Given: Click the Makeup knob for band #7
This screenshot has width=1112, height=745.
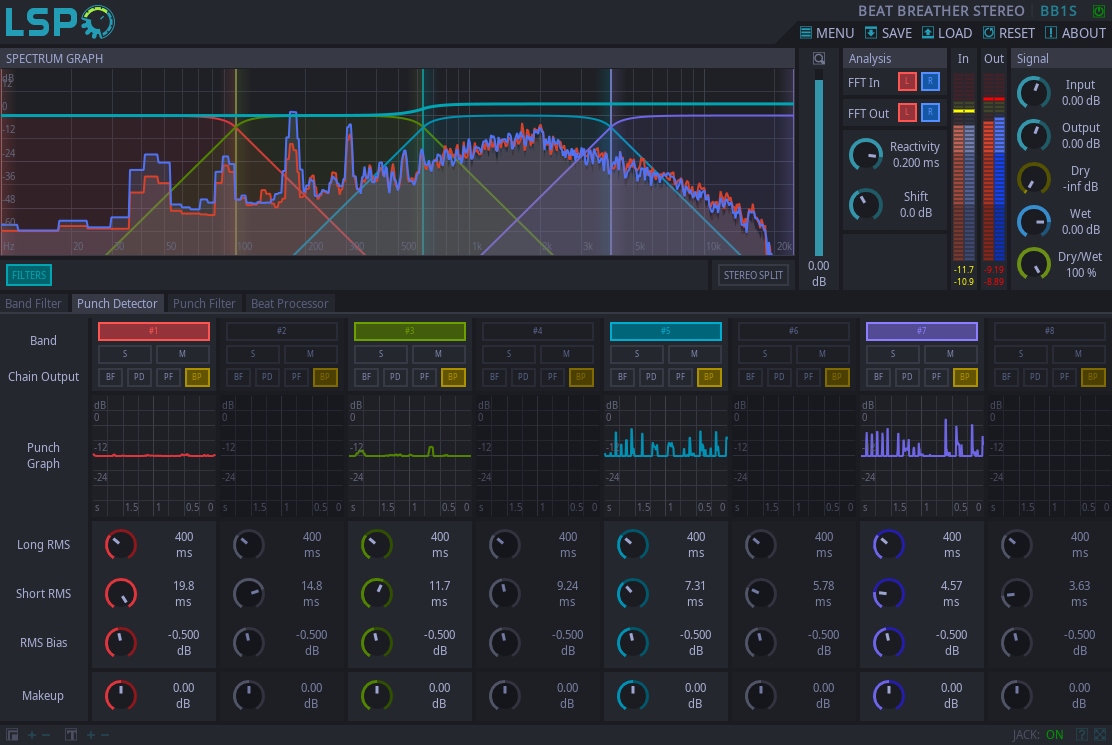Looking at the screenshot, I should pos(889,695).
